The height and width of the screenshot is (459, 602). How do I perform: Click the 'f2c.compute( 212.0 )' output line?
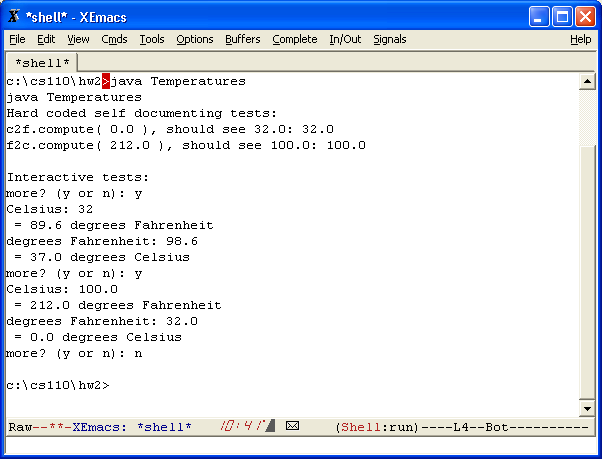(x=186, y=145)
